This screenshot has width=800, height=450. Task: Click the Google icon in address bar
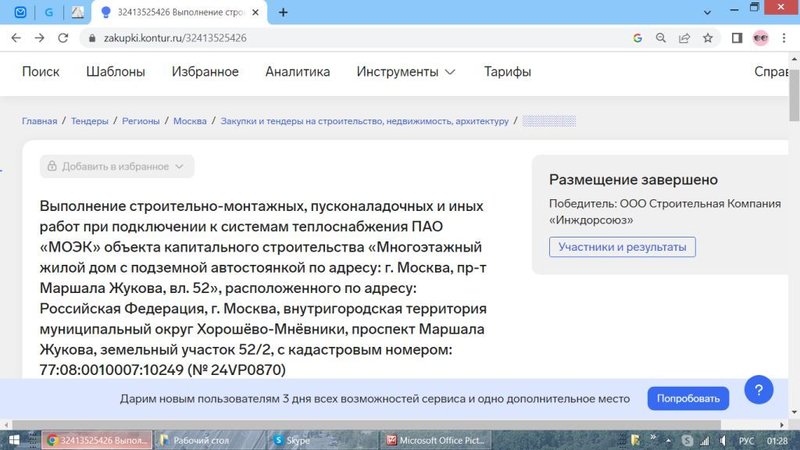click(637, 38)
